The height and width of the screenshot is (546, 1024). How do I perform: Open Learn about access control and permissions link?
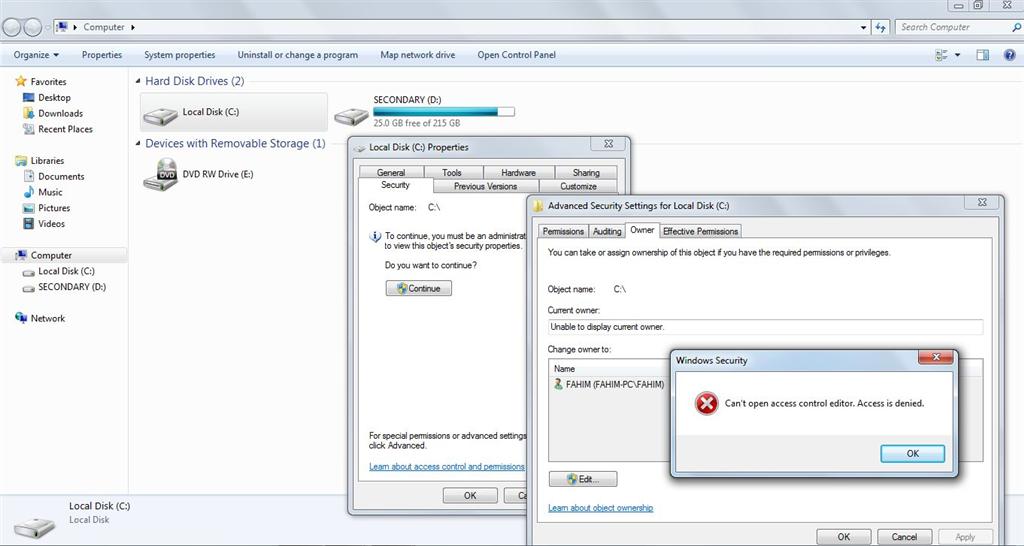[447, 466]
